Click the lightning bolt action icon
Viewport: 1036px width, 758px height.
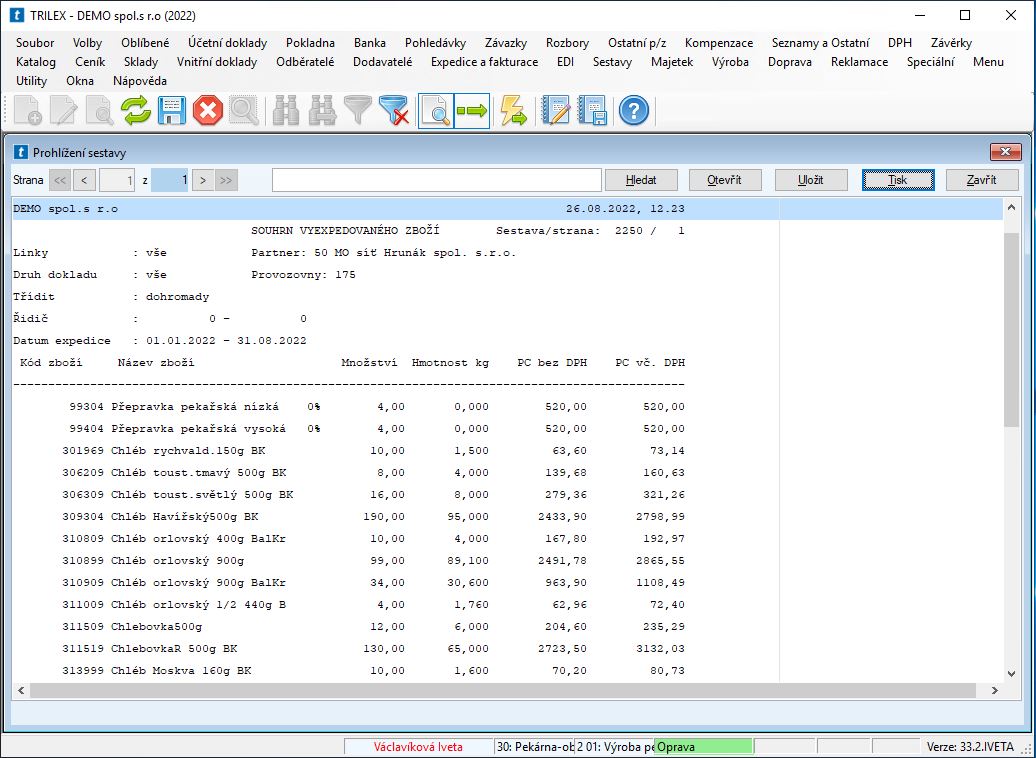513,110
